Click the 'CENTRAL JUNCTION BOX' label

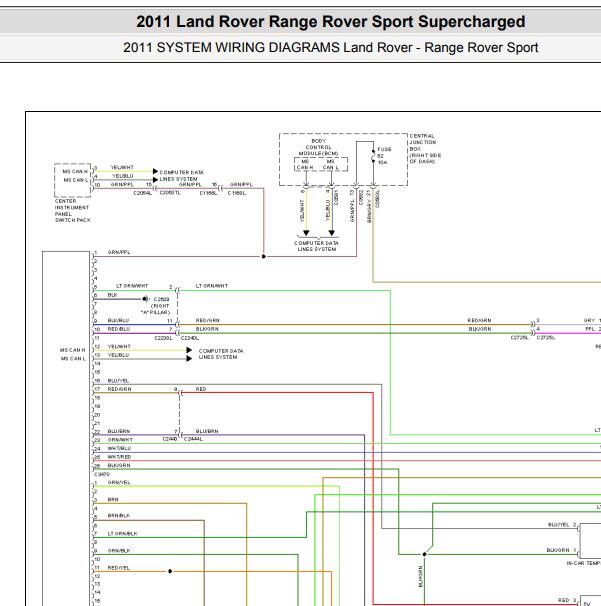tap(425, 148)
